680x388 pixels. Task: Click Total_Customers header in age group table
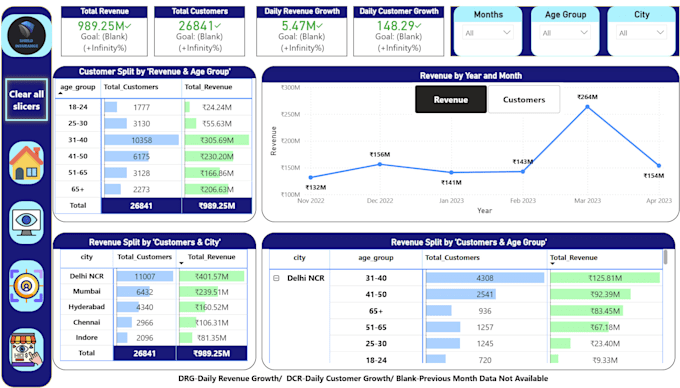click(x=131, y=87)
